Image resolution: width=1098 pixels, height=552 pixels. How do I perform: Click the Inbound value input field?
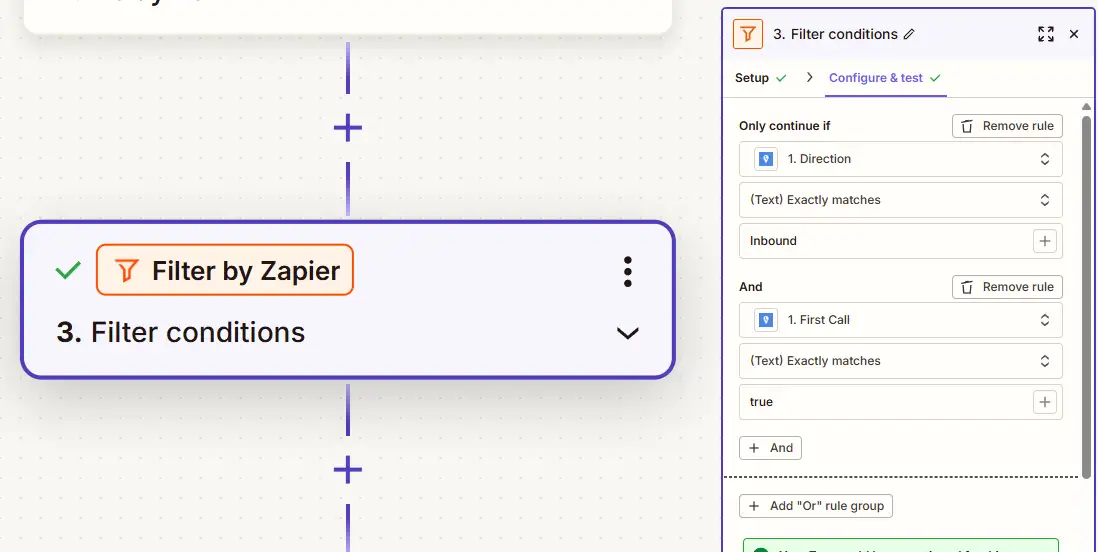[x=901, y=241]
